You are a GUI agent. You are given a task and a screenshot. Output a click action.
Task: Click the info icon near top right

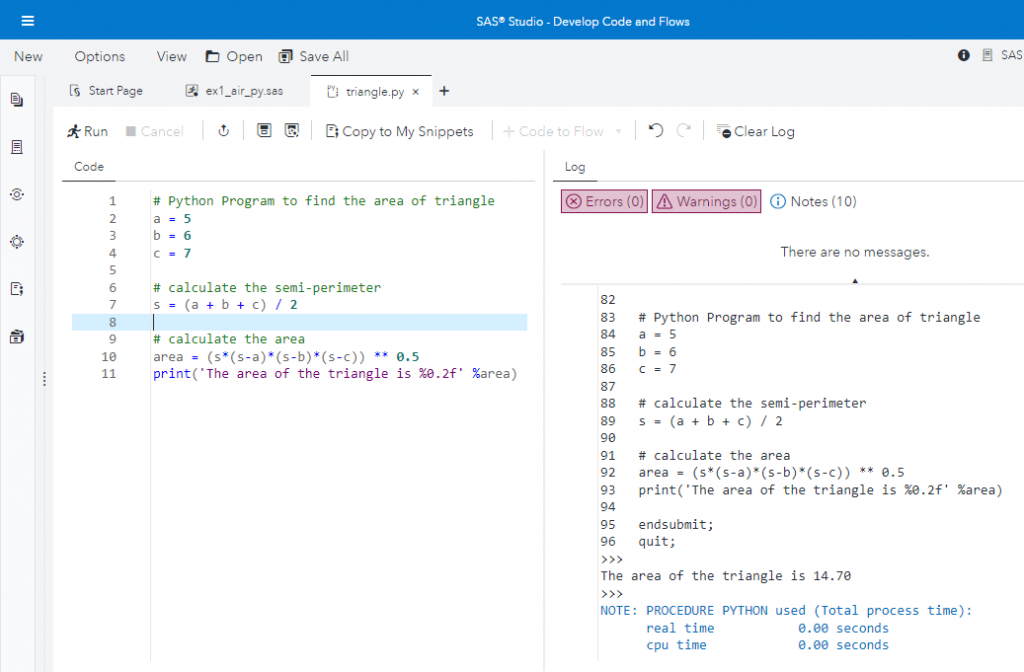pos(964,56)
